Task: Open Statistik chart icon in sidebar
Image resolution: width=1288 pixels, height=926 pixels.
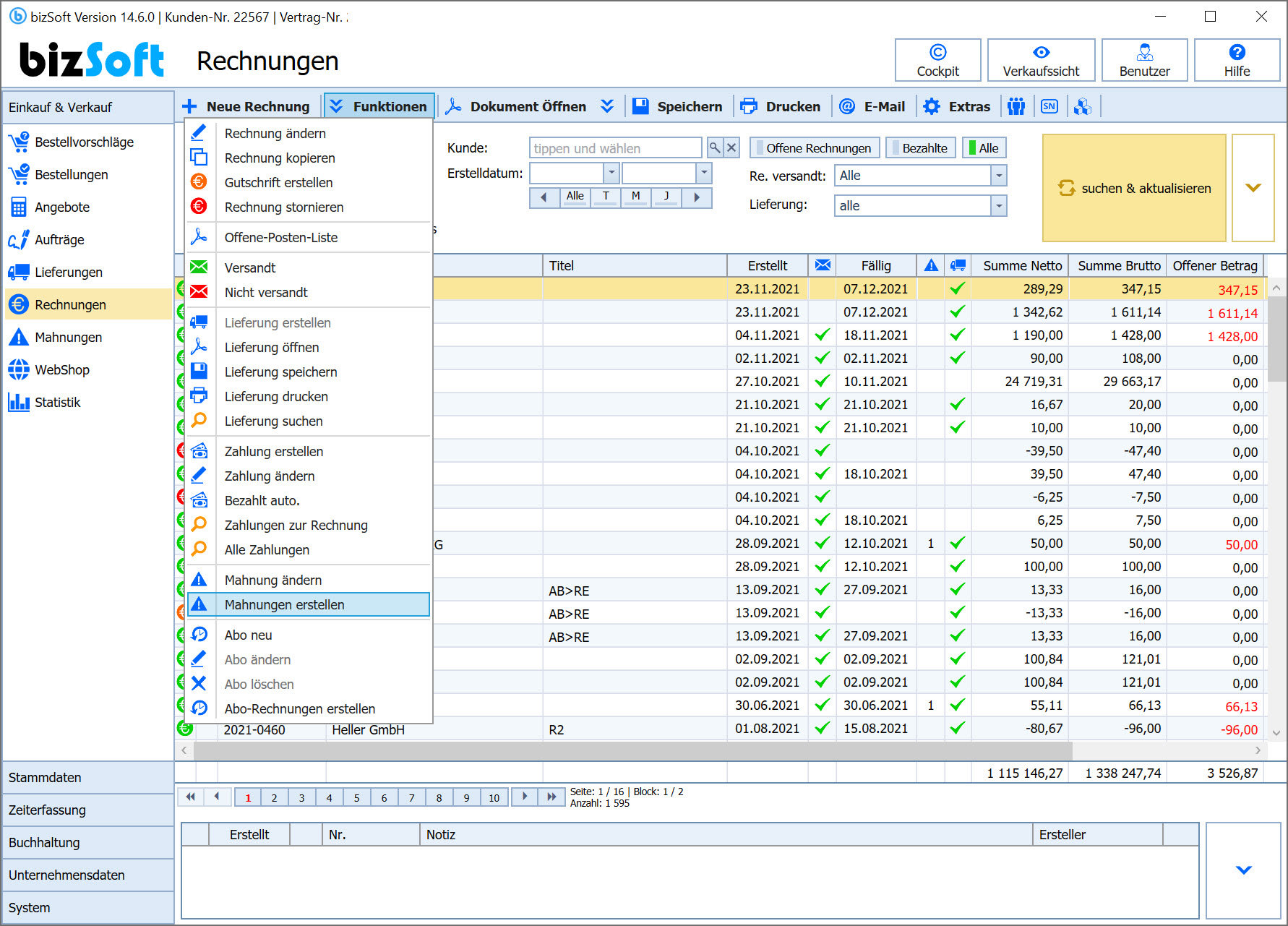Action: pyautogui.click(x=19, y=402)
